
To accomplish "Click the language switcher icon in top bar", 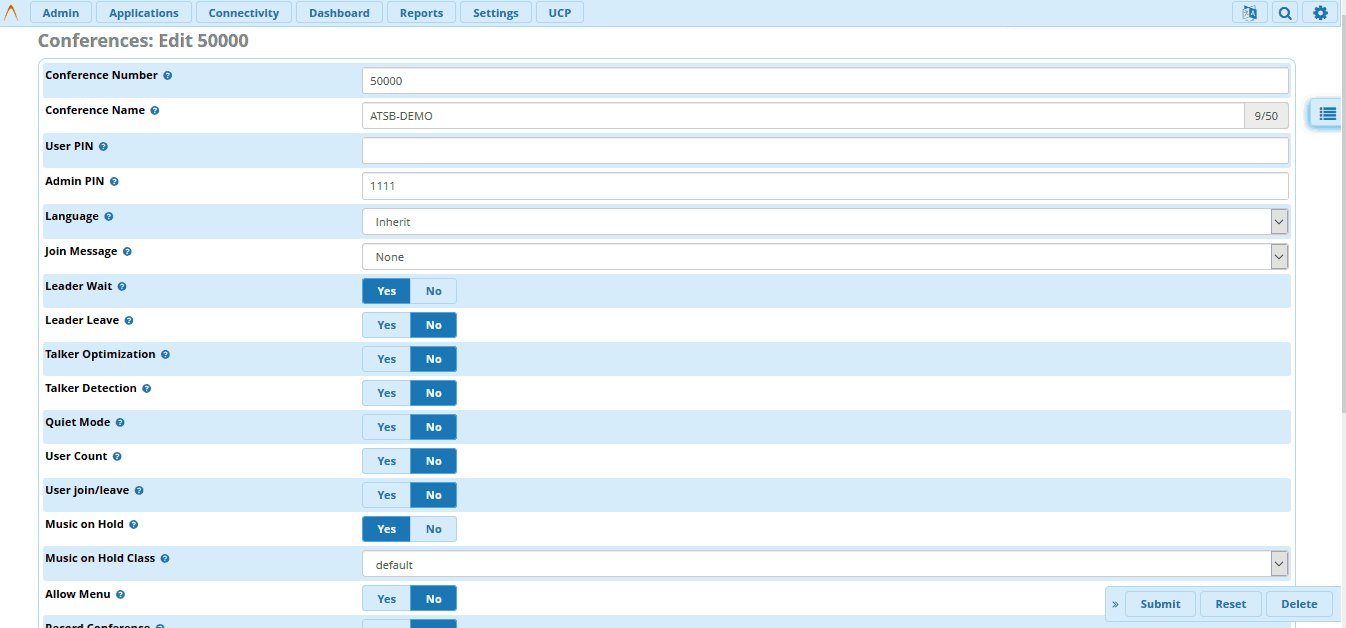I will pyautogui.click(x=1249, y=13).
